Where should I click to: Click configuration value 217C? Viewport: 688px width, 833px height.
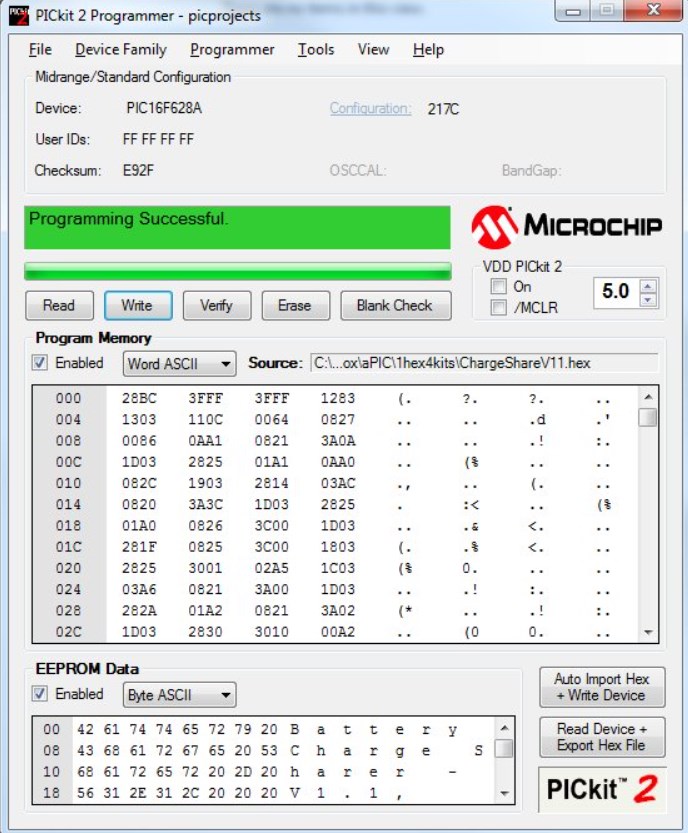443,109
